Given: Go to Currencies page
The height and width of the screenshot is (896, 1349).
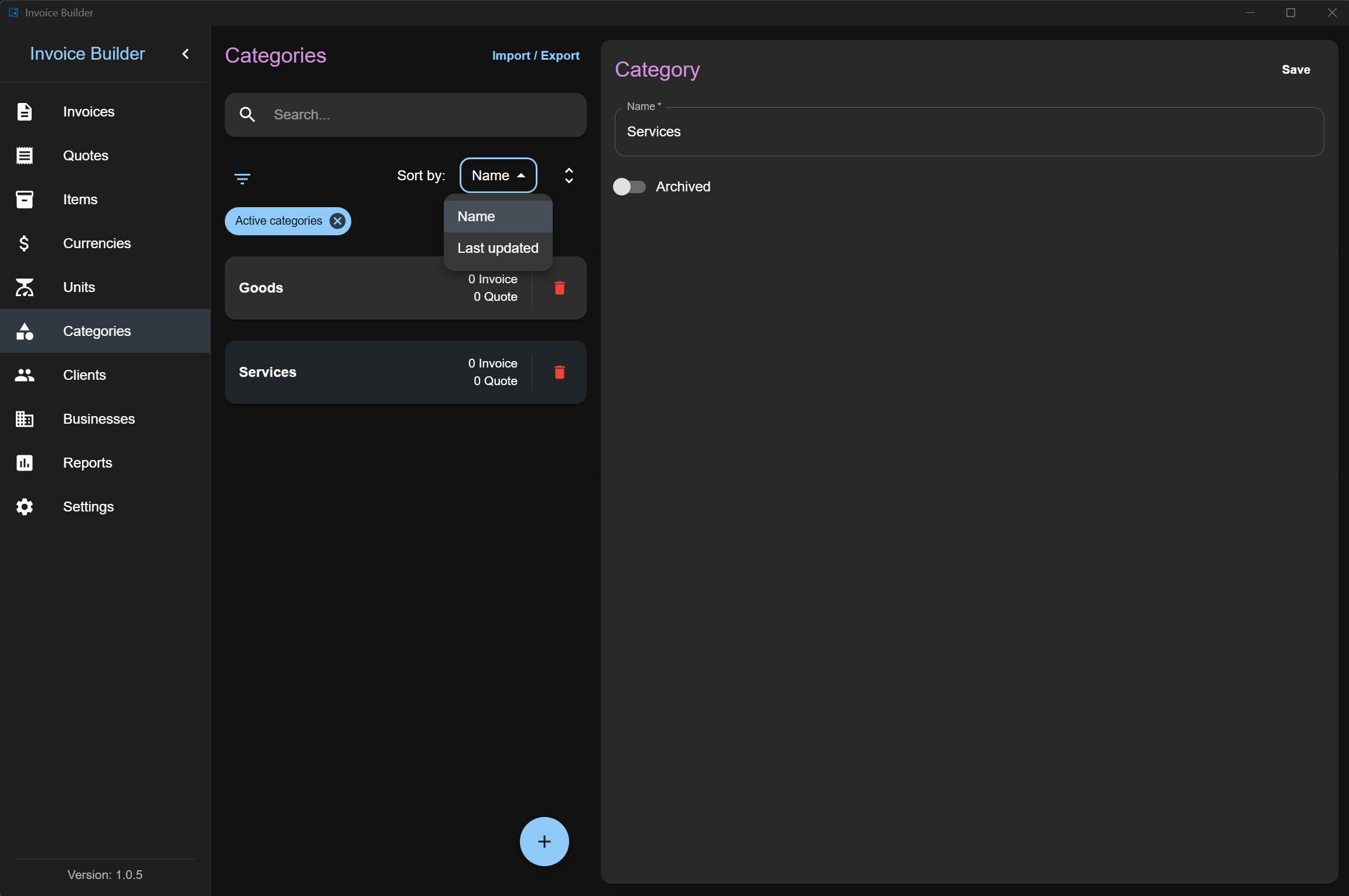Looking at the screenshot, I should click(x=105, y=243).
